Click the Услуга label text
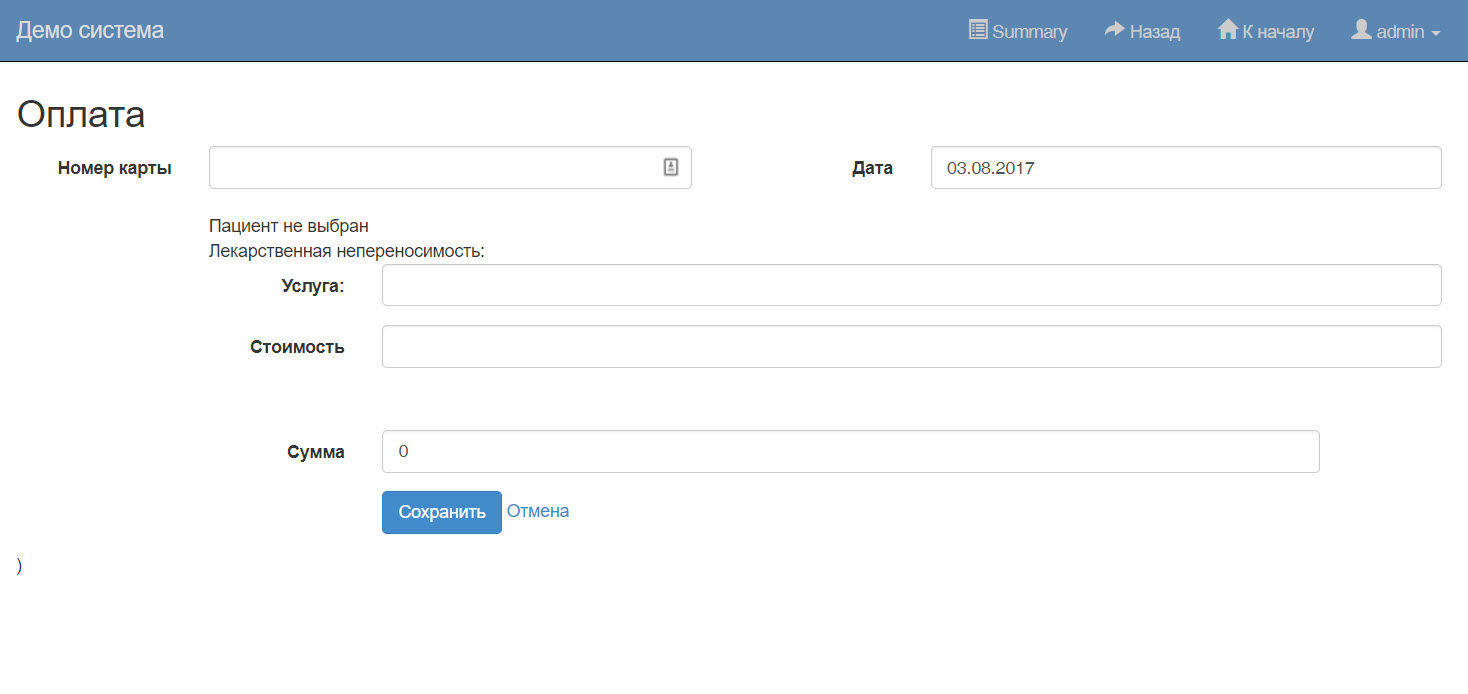This screenshot has height=694, width=1468. point(312,286)
